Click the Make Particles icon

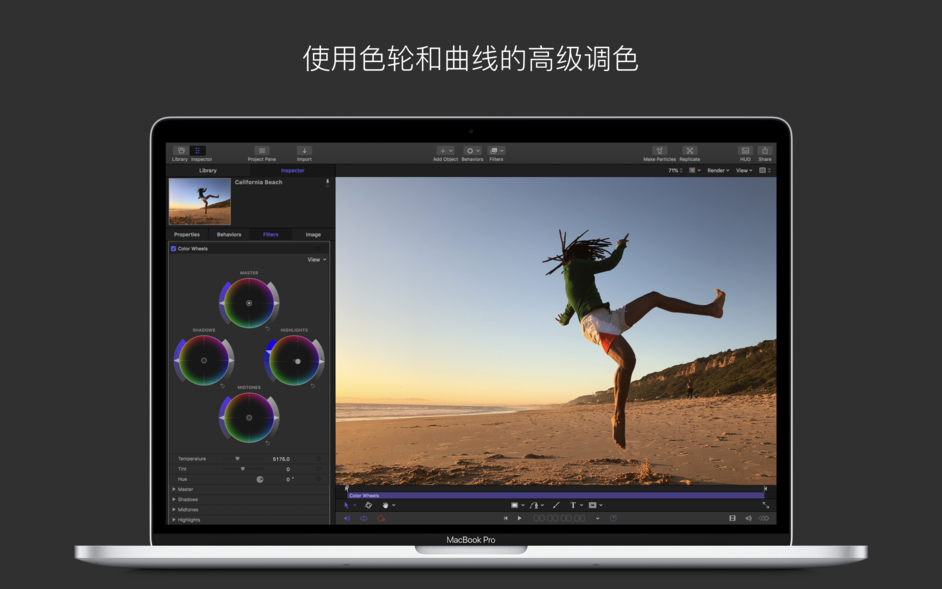click(661, 150)
